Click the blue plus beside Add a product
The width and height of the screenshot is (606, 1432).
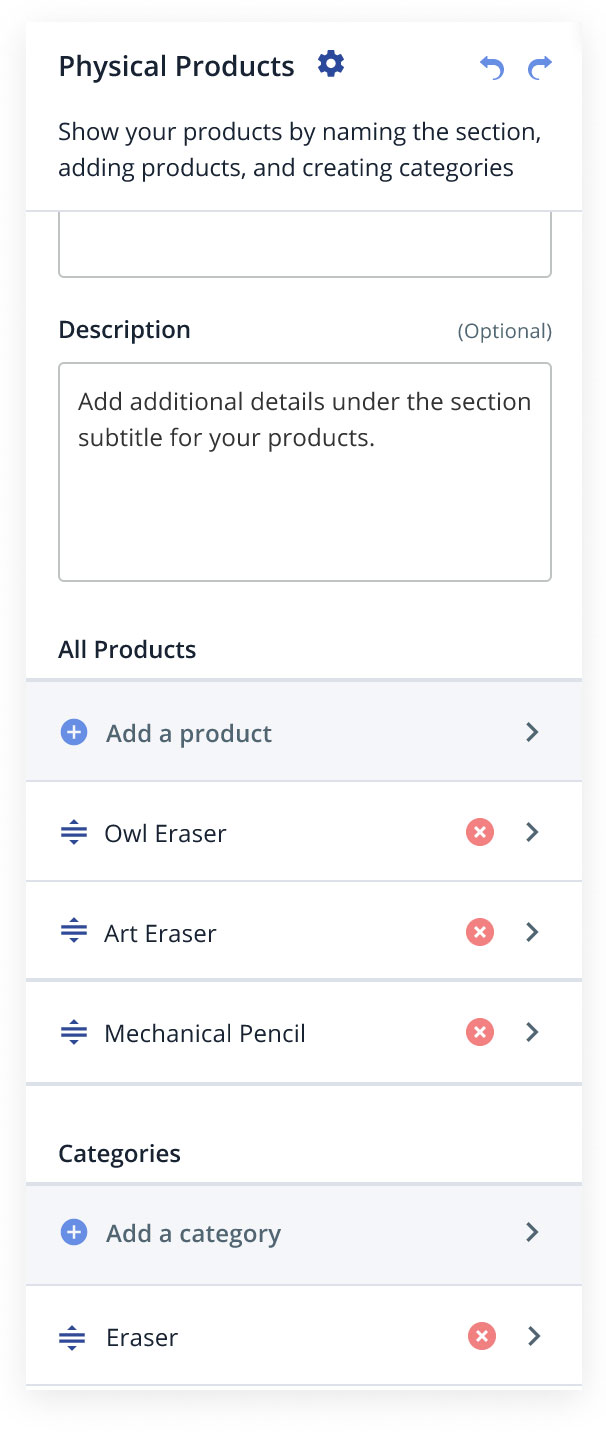[74, 733]
